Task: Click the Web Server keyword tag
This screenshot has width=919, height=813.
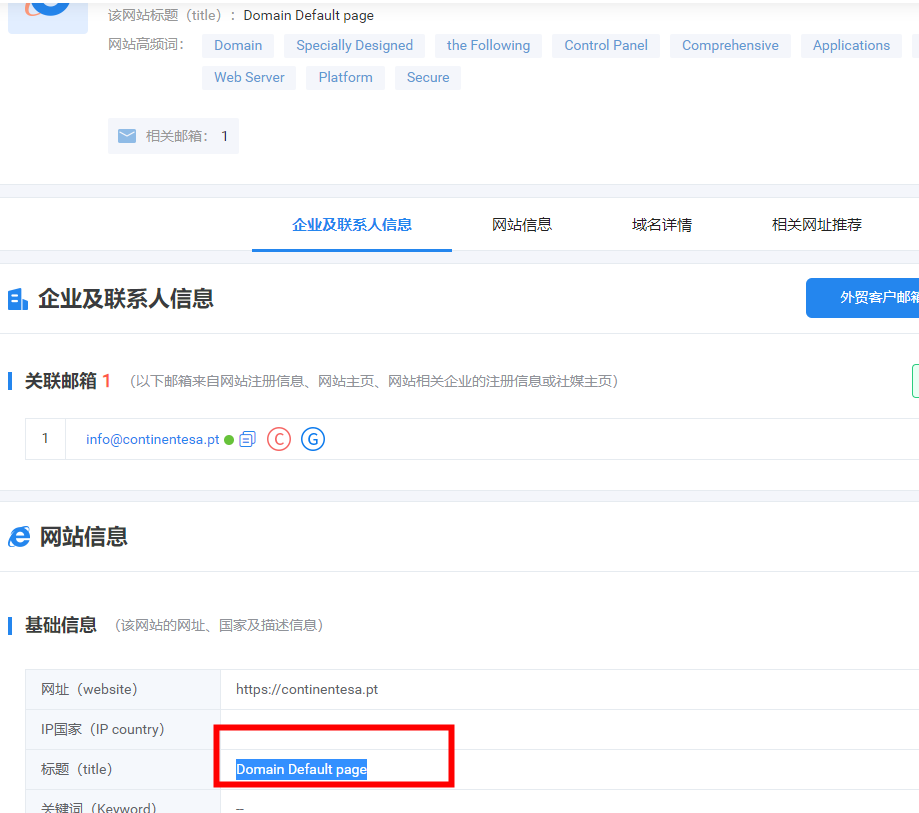Action: 248,77
